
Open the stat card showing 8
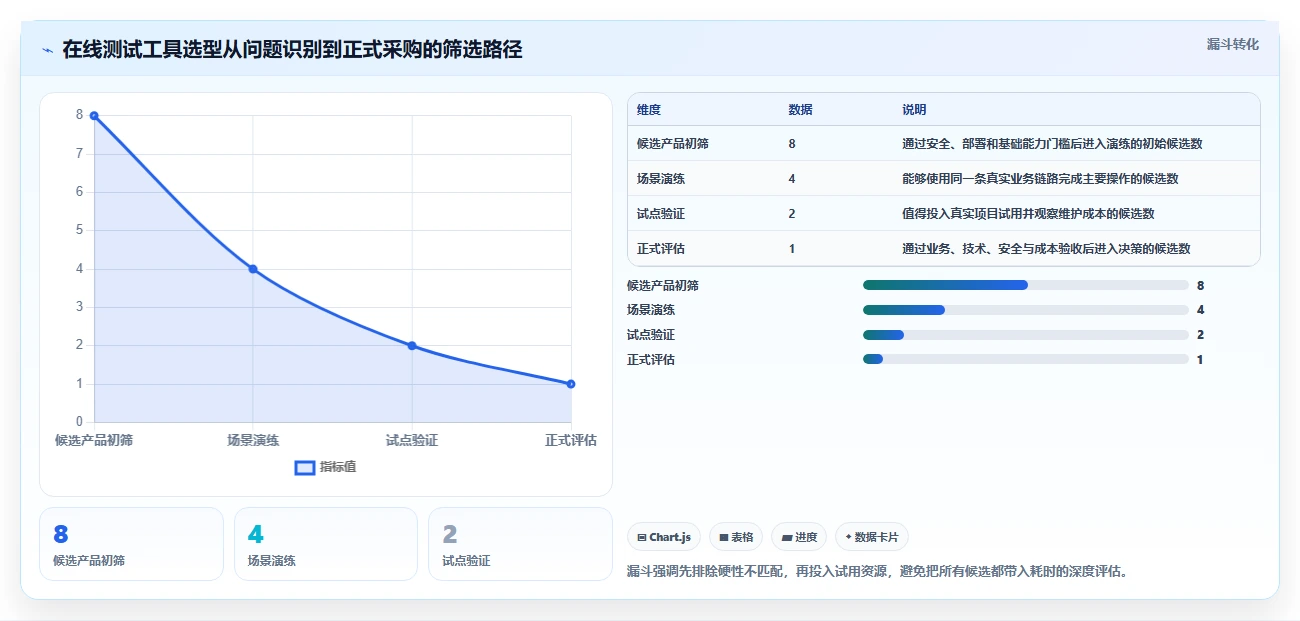[131, 544]
